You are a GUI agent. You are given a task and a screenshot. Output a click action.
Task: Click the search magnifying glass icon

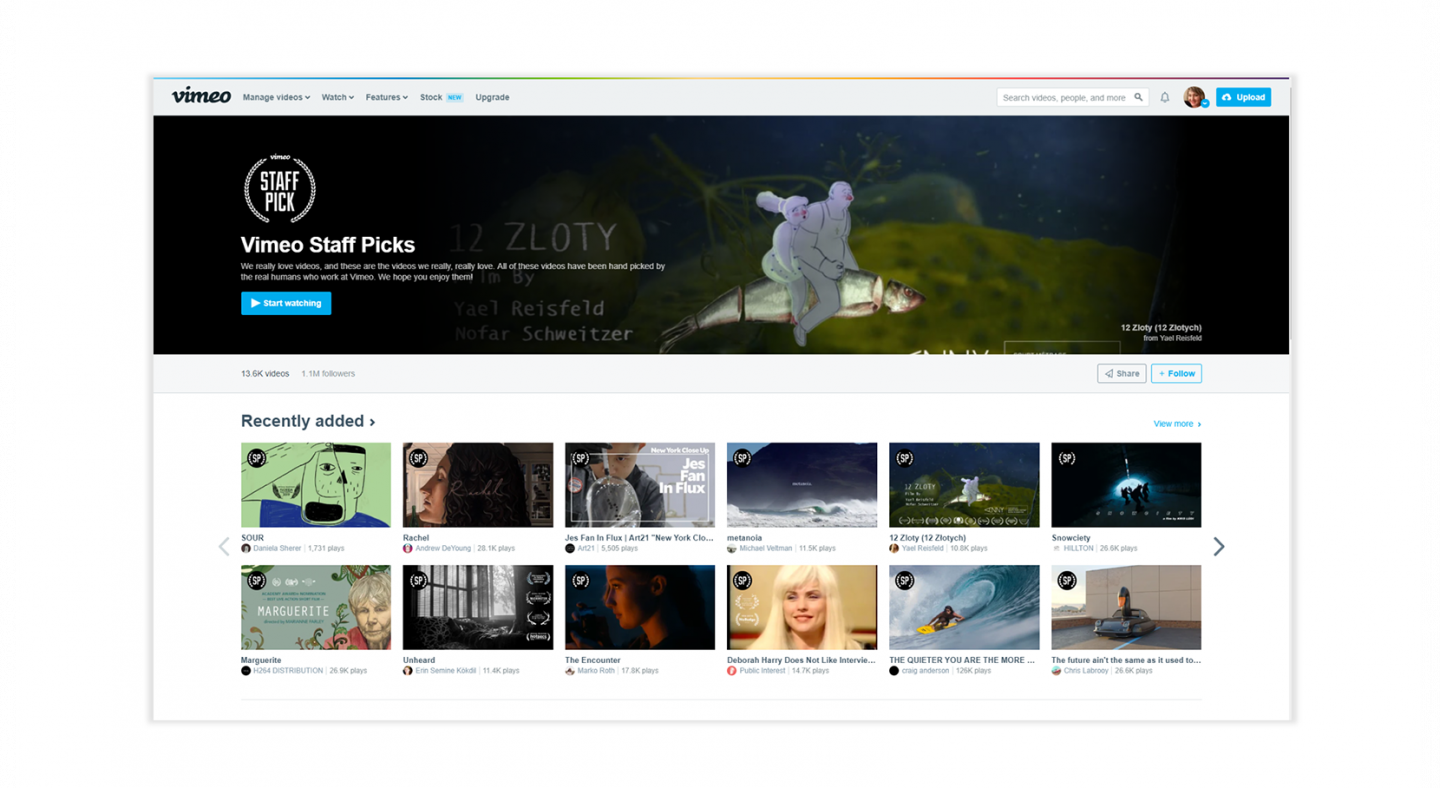(1139, 97)
